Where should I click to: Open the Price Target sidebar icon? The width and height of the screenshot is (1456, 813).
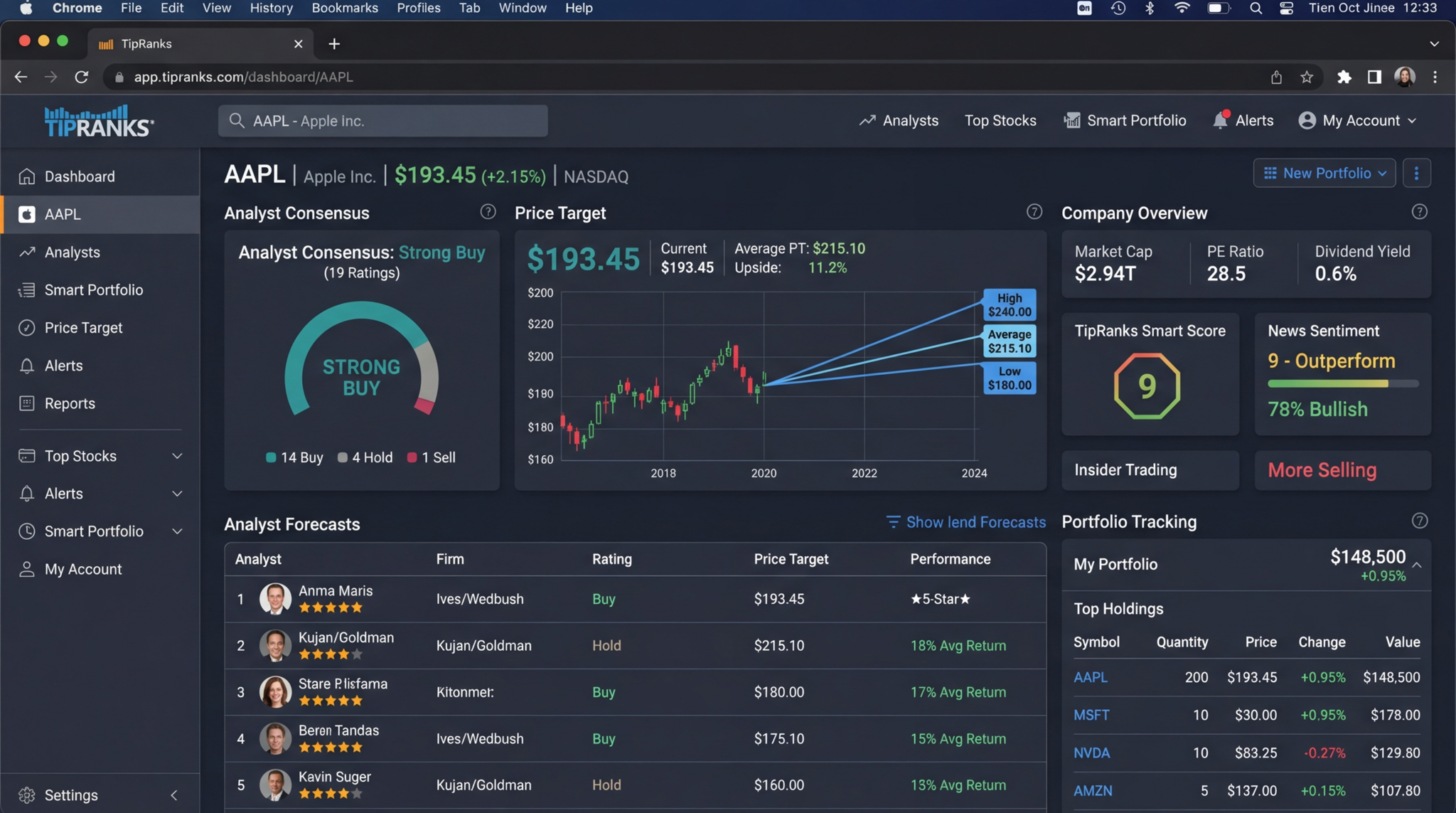[x=26, y=328]
